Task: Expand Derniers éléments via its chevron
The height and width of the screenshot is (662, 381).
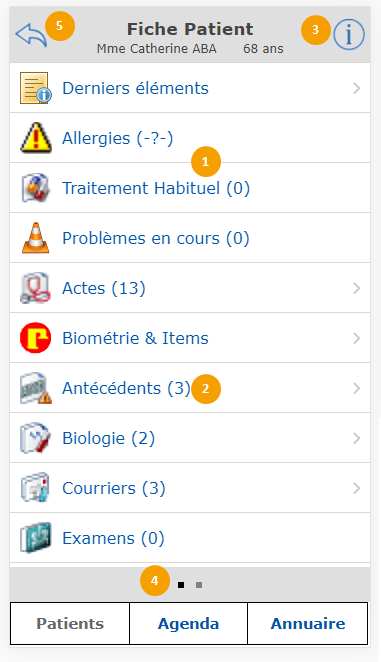Action: [357, 88]
